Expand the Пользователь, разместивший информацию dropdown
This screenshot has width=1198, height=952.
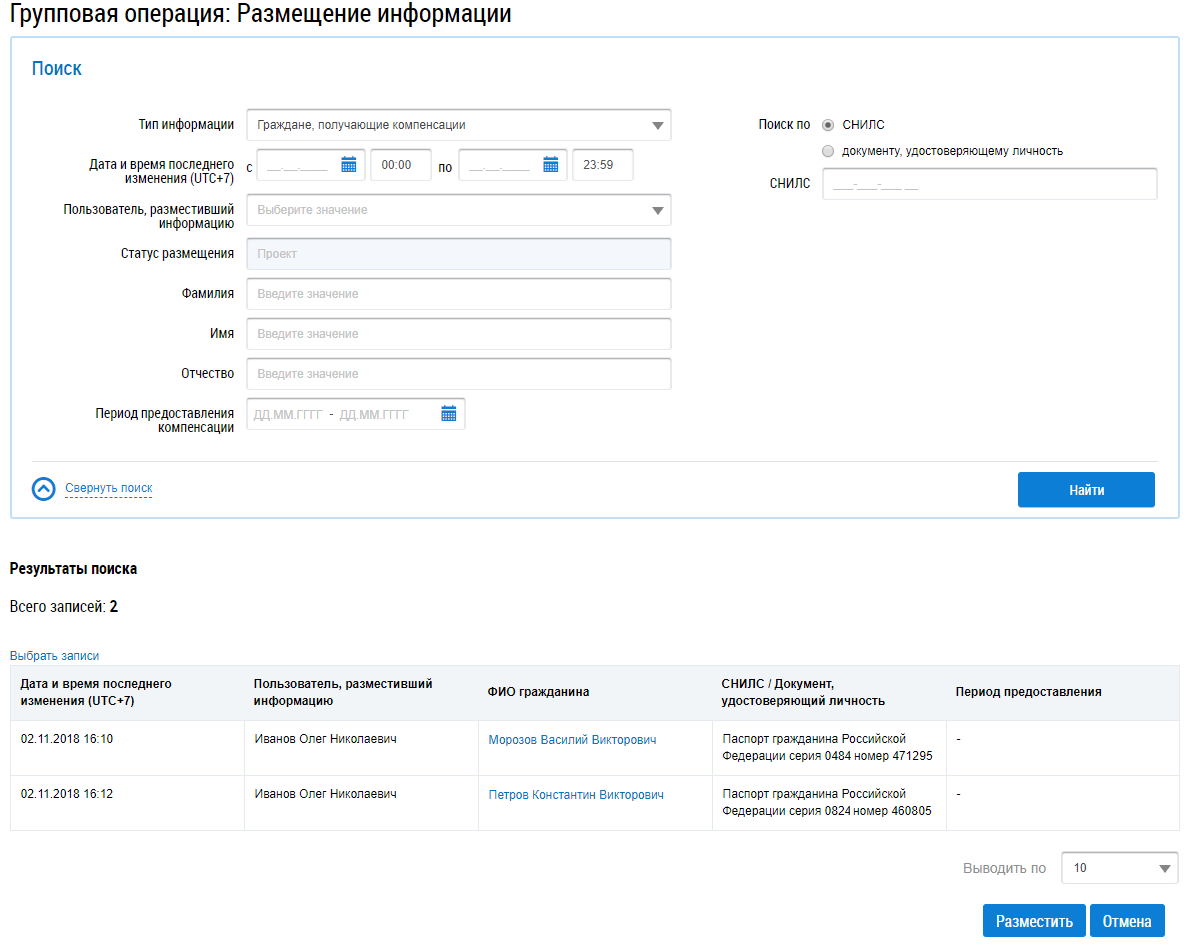pos(458,210)
